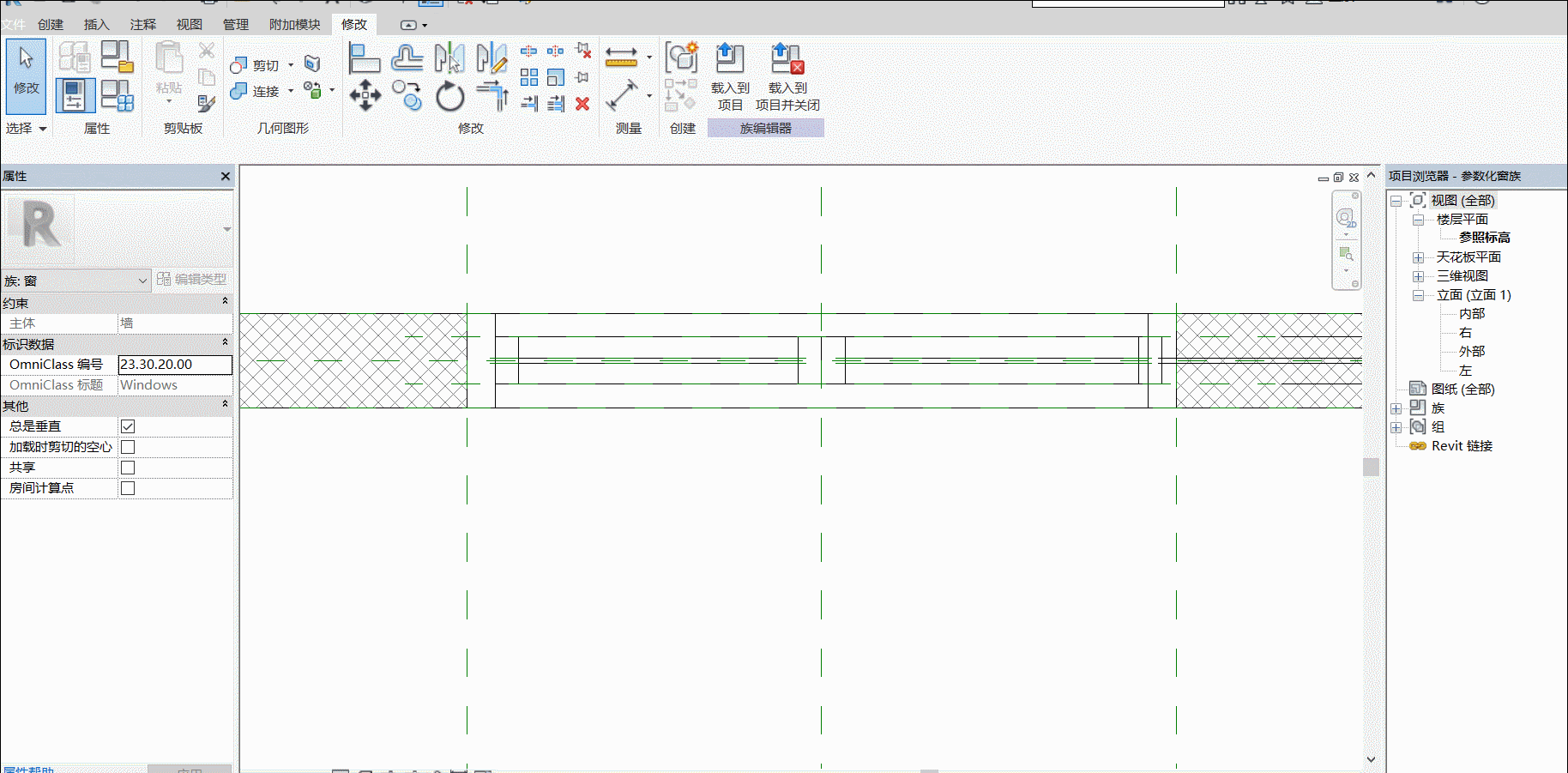The height and width of the screenshot is (773, 1568).
Task: Choose the Mirror - Pick Axis tool
Action: [x=449, y=58]
